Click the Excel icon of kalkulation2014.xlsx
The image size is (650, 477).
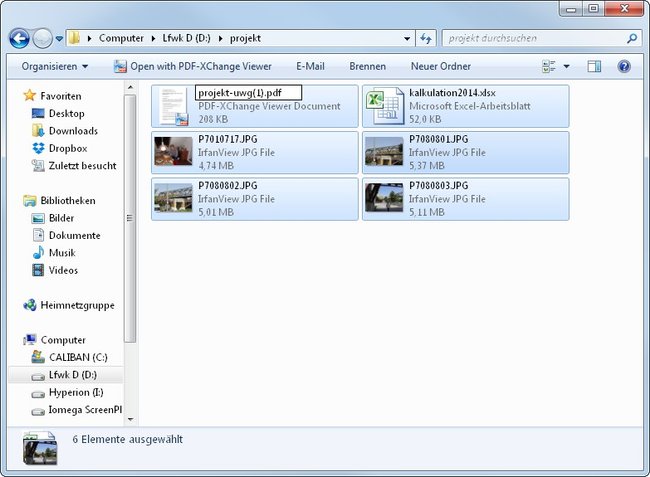click(384, 106)
